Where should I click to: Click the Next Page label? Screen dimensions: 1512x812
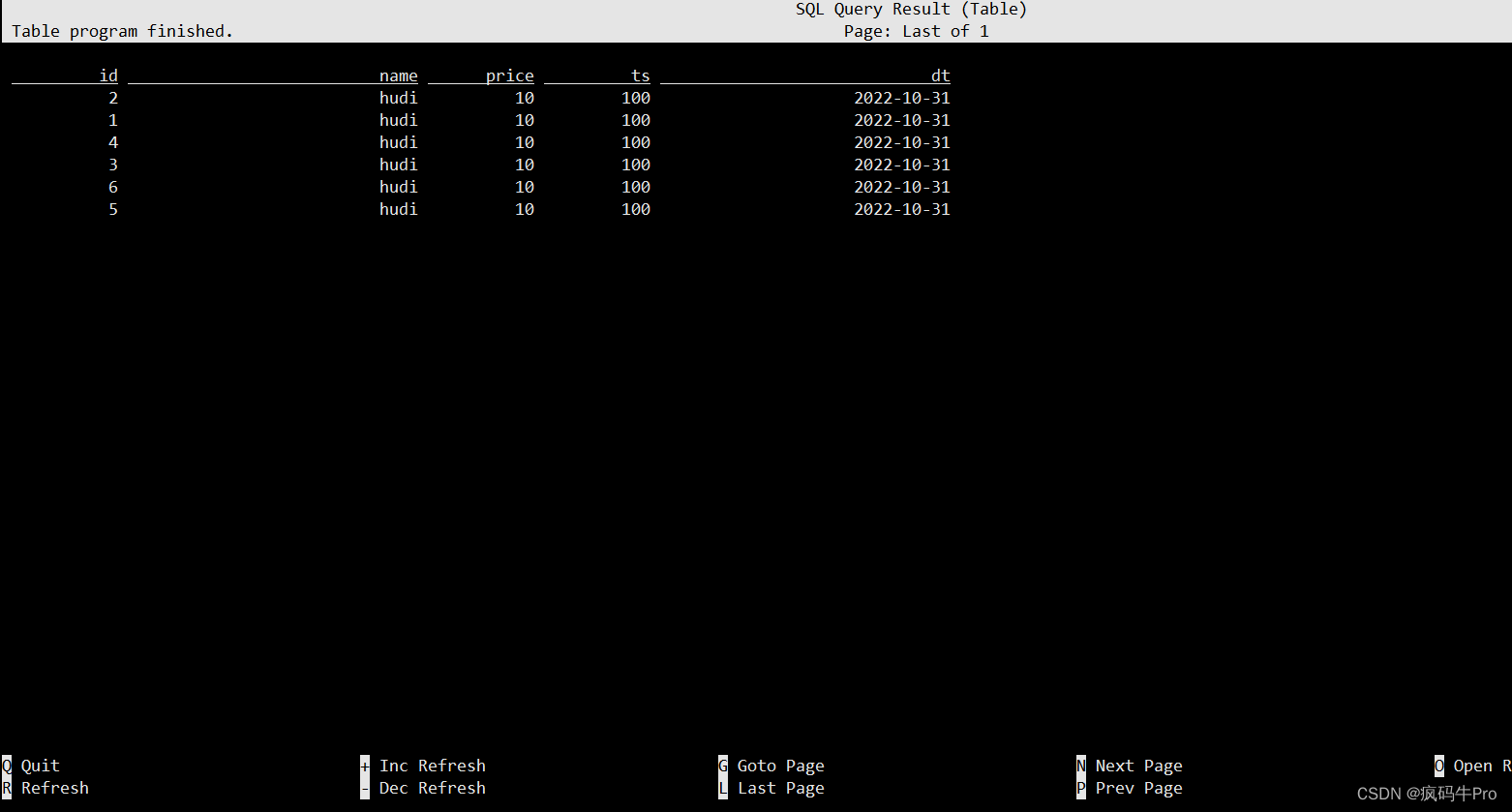(1138, 765)
